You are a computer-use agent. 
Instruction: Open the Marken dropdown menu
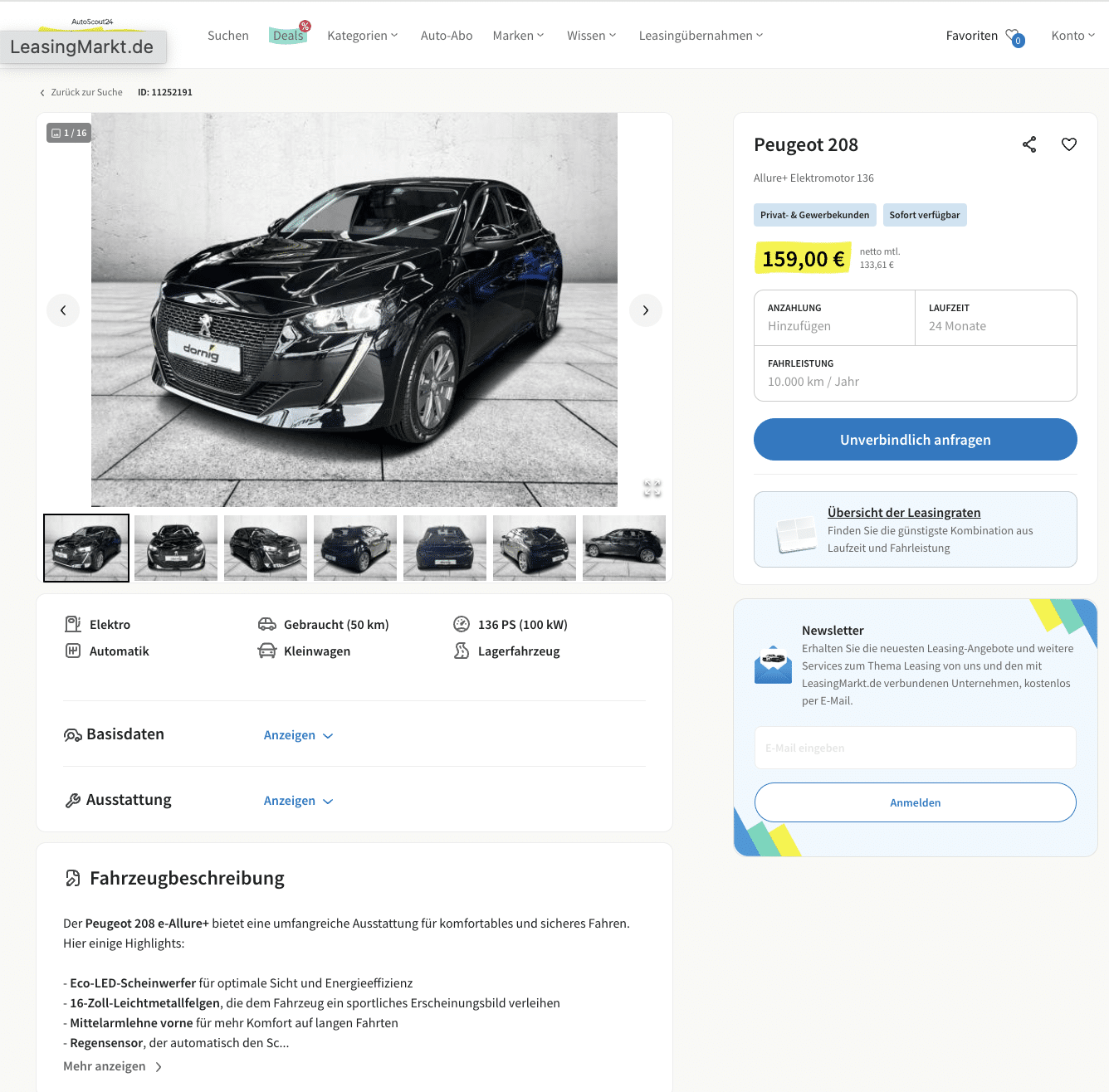[519, 36]
